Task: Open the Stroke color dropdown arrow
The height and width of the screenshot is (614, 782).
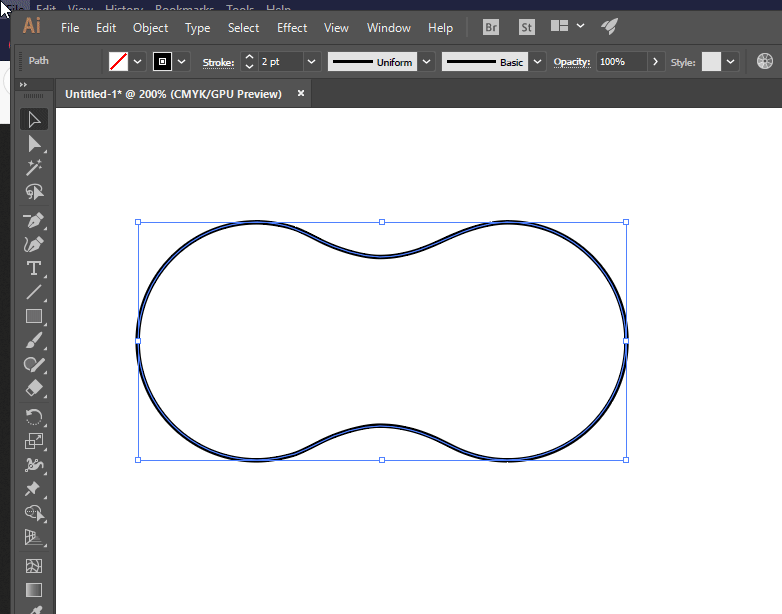Action: pyautogui.click(x=182, y=62)
